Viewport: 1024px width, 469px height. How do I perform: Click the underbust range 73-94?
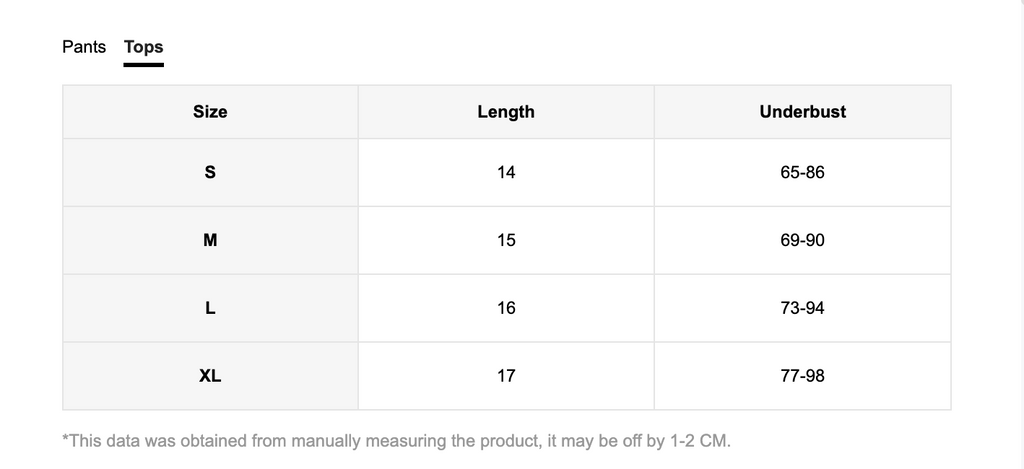tap(802, 308)
